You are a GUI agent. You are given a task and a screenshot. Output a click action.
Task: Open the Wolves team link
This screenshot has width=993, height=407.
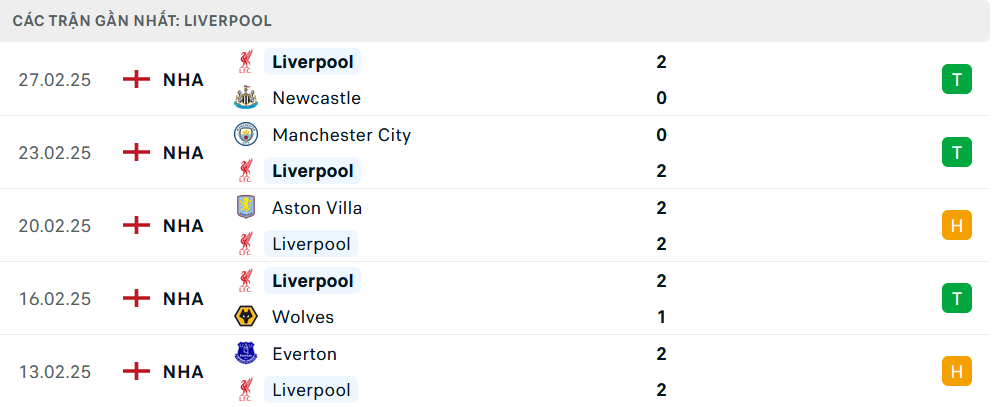pyautogui.click(x=303, y=317)
